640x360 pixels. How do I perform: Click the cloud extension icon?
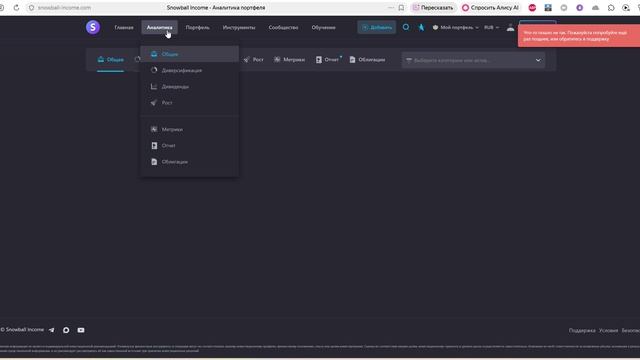(596, 7)
